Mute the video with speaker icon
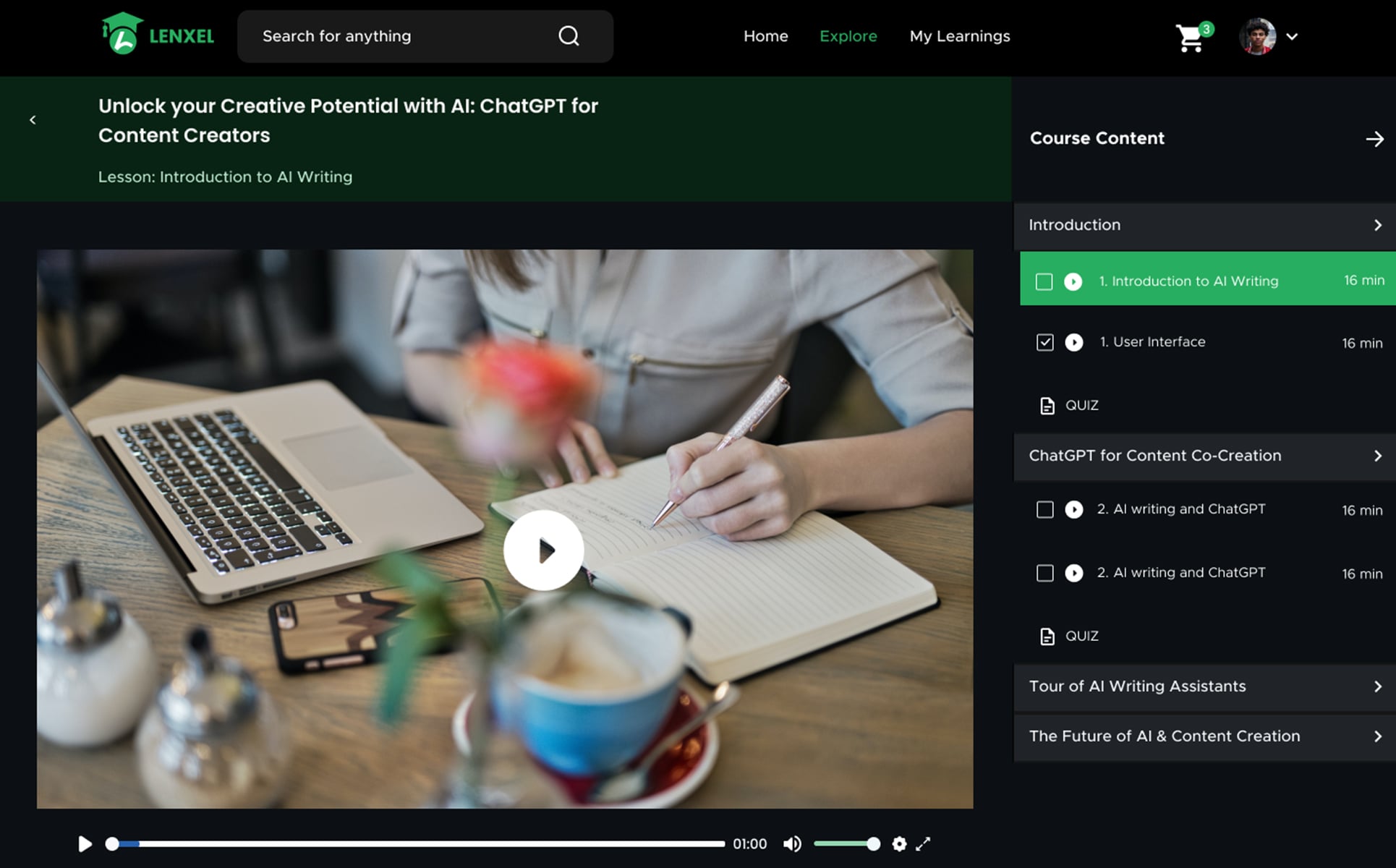The height and width of the screenshot is (868, 1396). click(792, 843)
